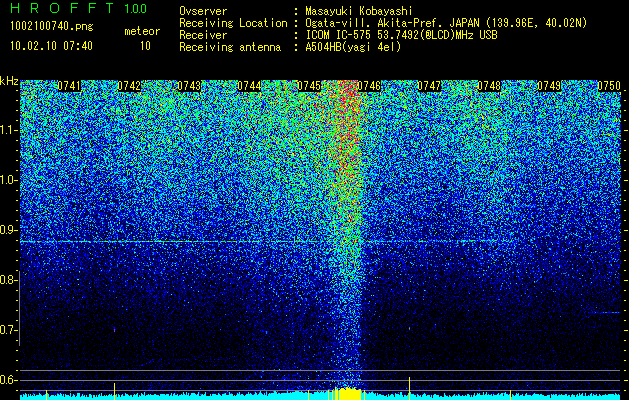The image size is (629, 400).
Task: Click time marker 0743
Action: coord(189,86)
